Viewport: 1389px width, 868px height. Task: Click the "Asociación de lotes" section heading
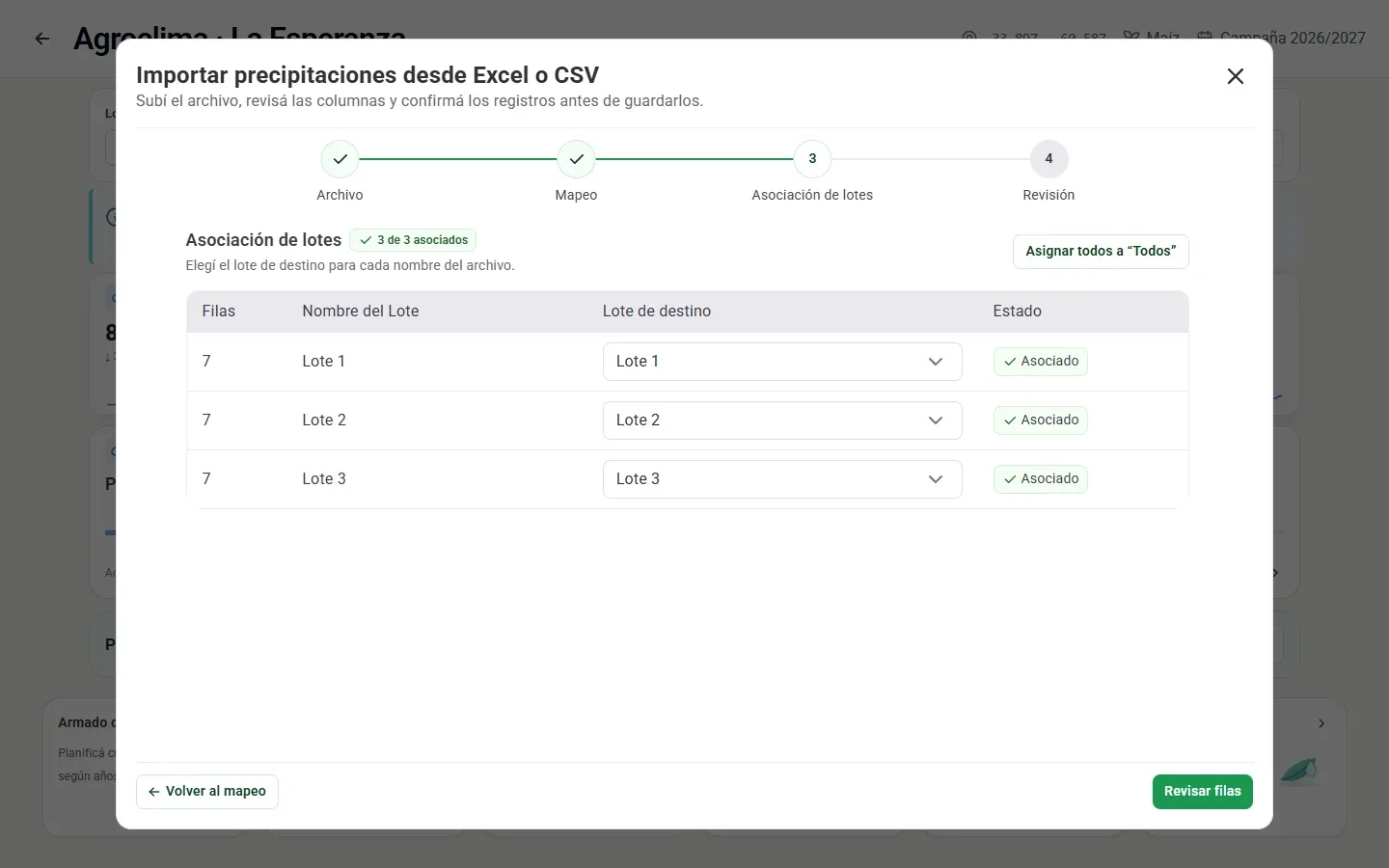point(263,240)
